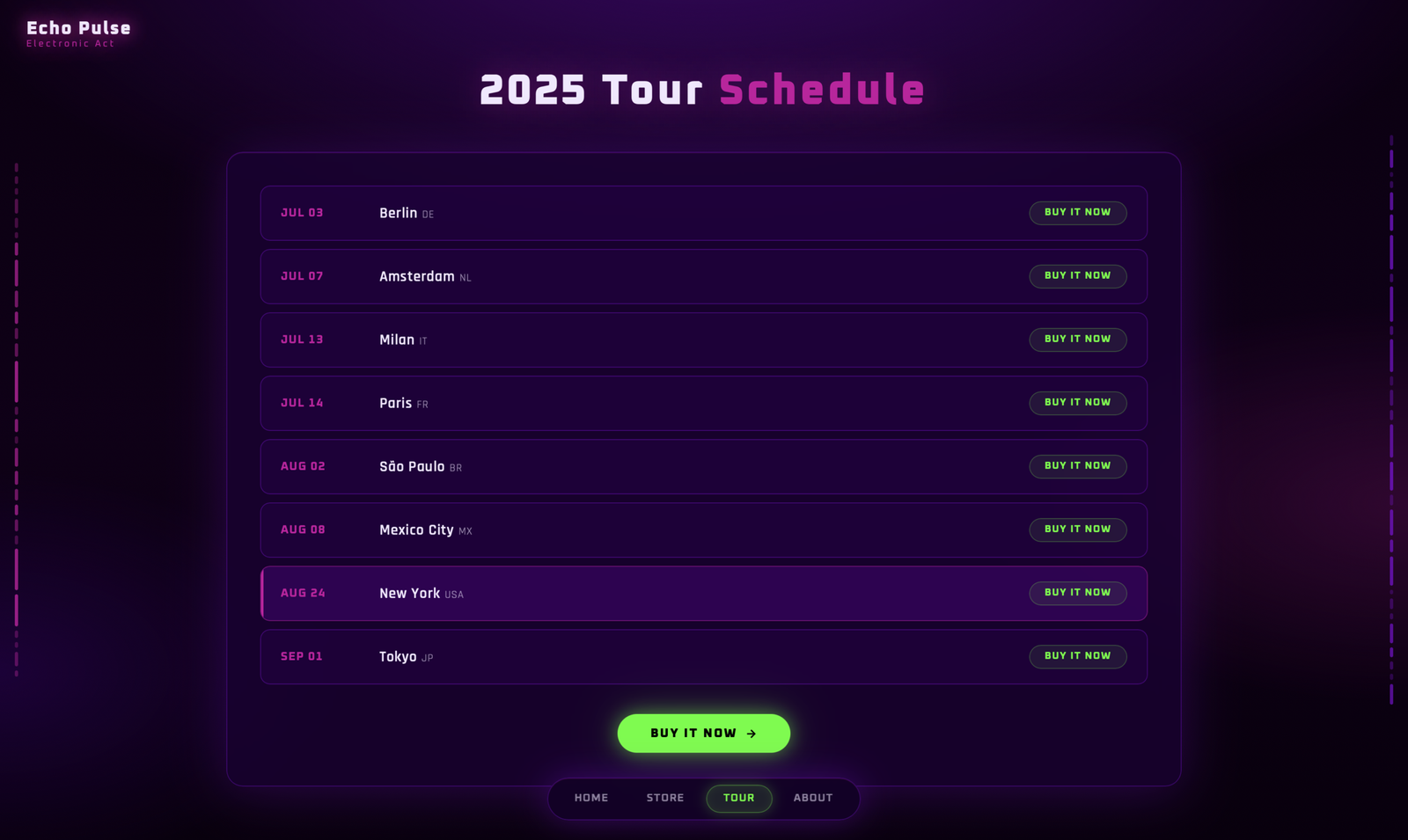This screenshot has width=1408, height=840.
Task: Click Buy It Now in Tokyo row
Action: coord(1077,656)
